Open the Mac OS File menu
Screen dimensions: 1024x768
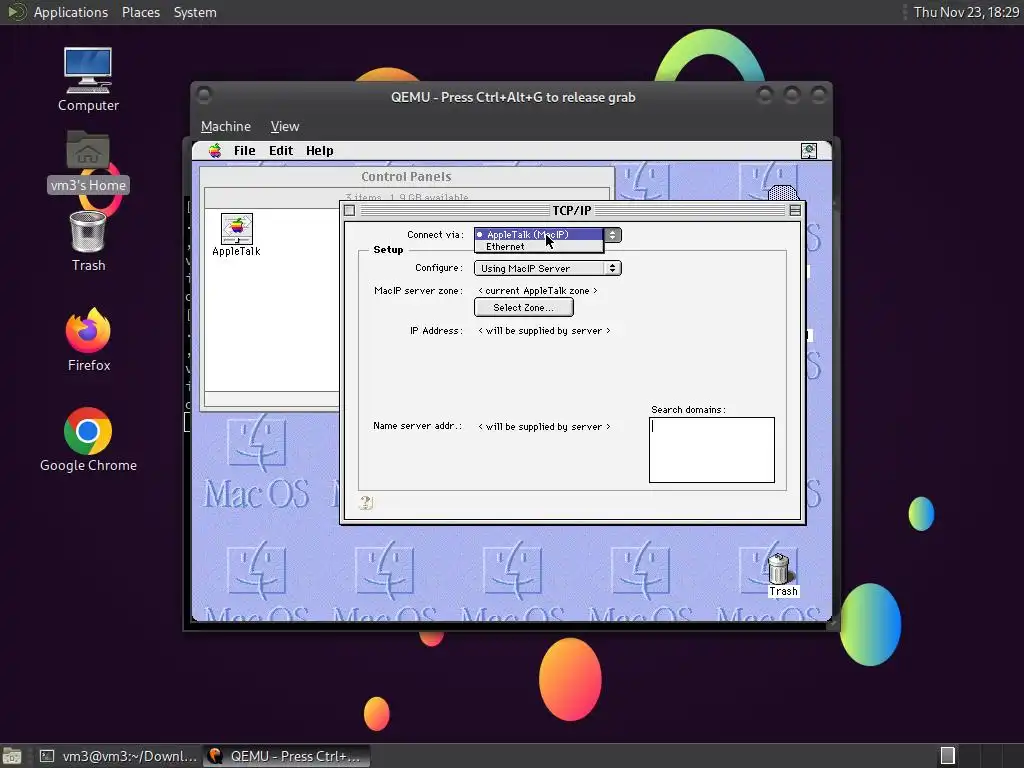click(x=245, y=151)
